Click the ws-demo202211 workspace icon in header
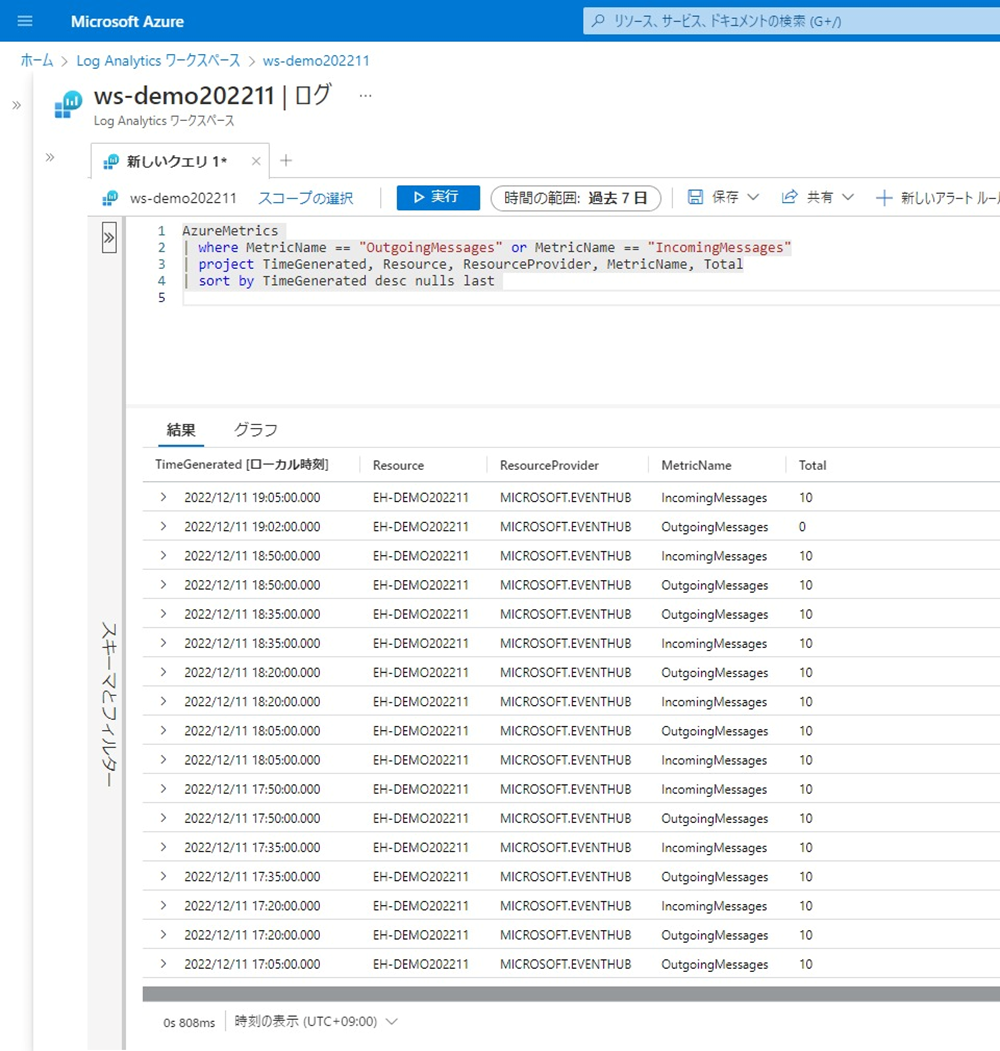Screen dimensions: 1000x1051 (x=68, y=105)
